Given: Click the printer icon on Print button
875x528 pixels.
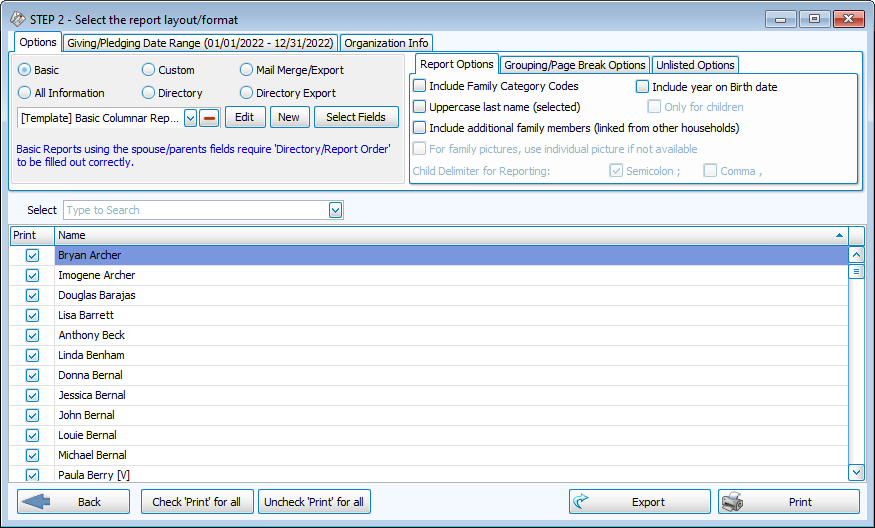Looking at the screenshot, I should click(x=733, y=502).
